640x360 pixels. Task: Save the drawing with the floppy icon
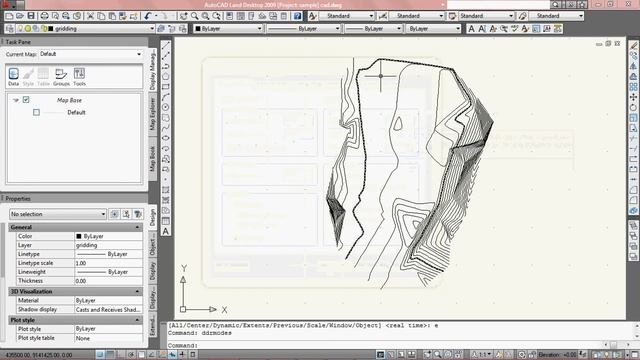31,16
